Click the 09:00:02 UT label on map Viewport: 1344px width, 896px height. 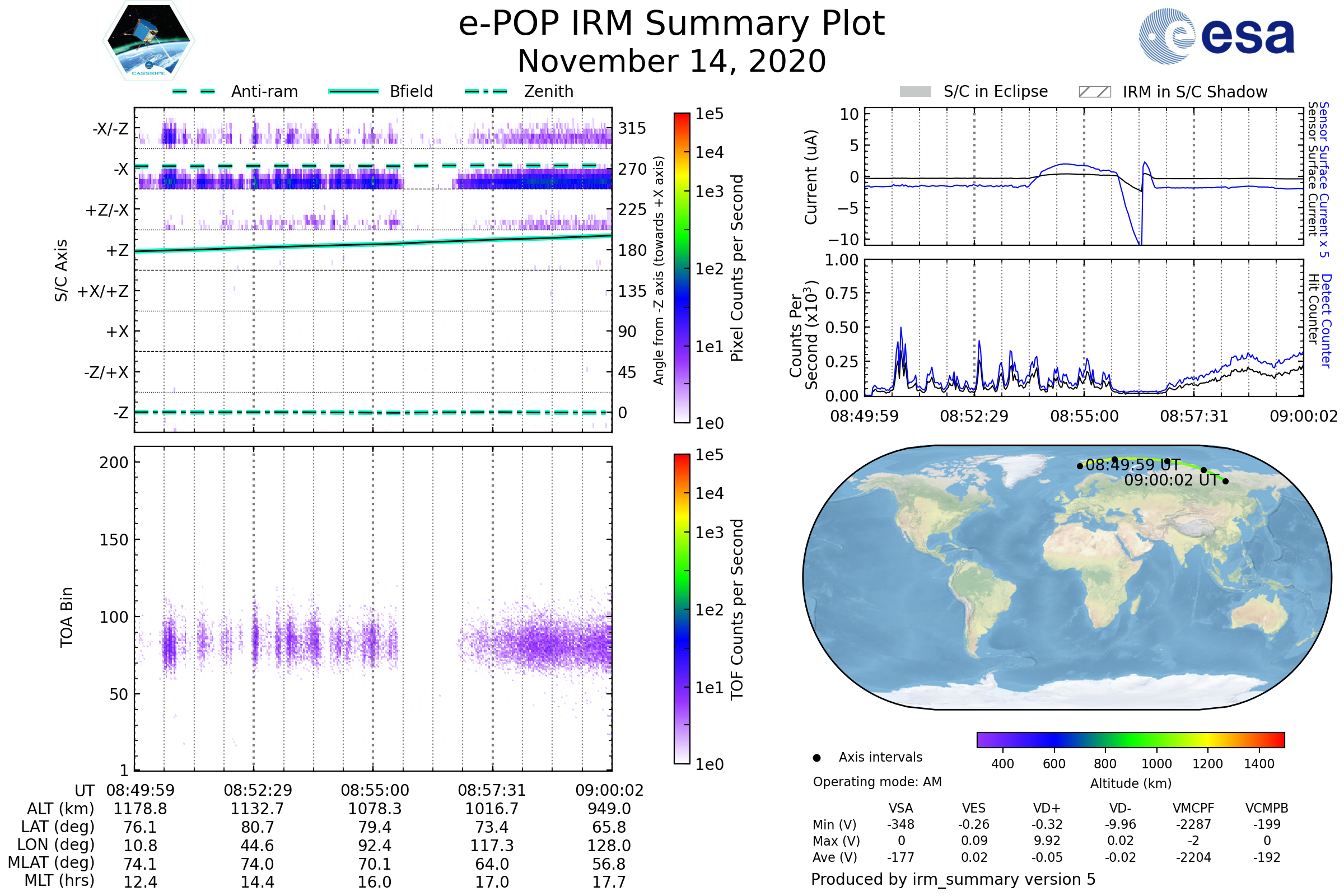click(1172, 480)
